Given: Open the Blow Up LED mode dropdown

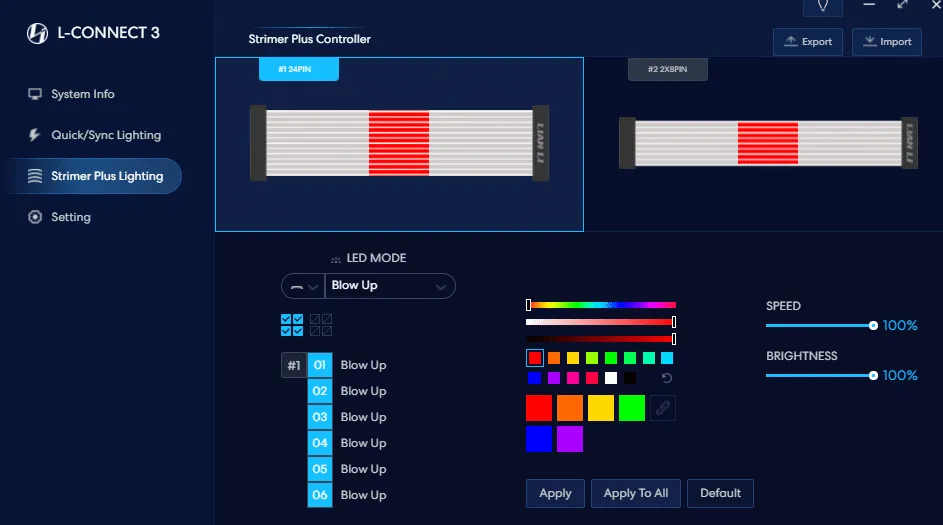Looking at the screenshot, I should click(x=390, y=286).
